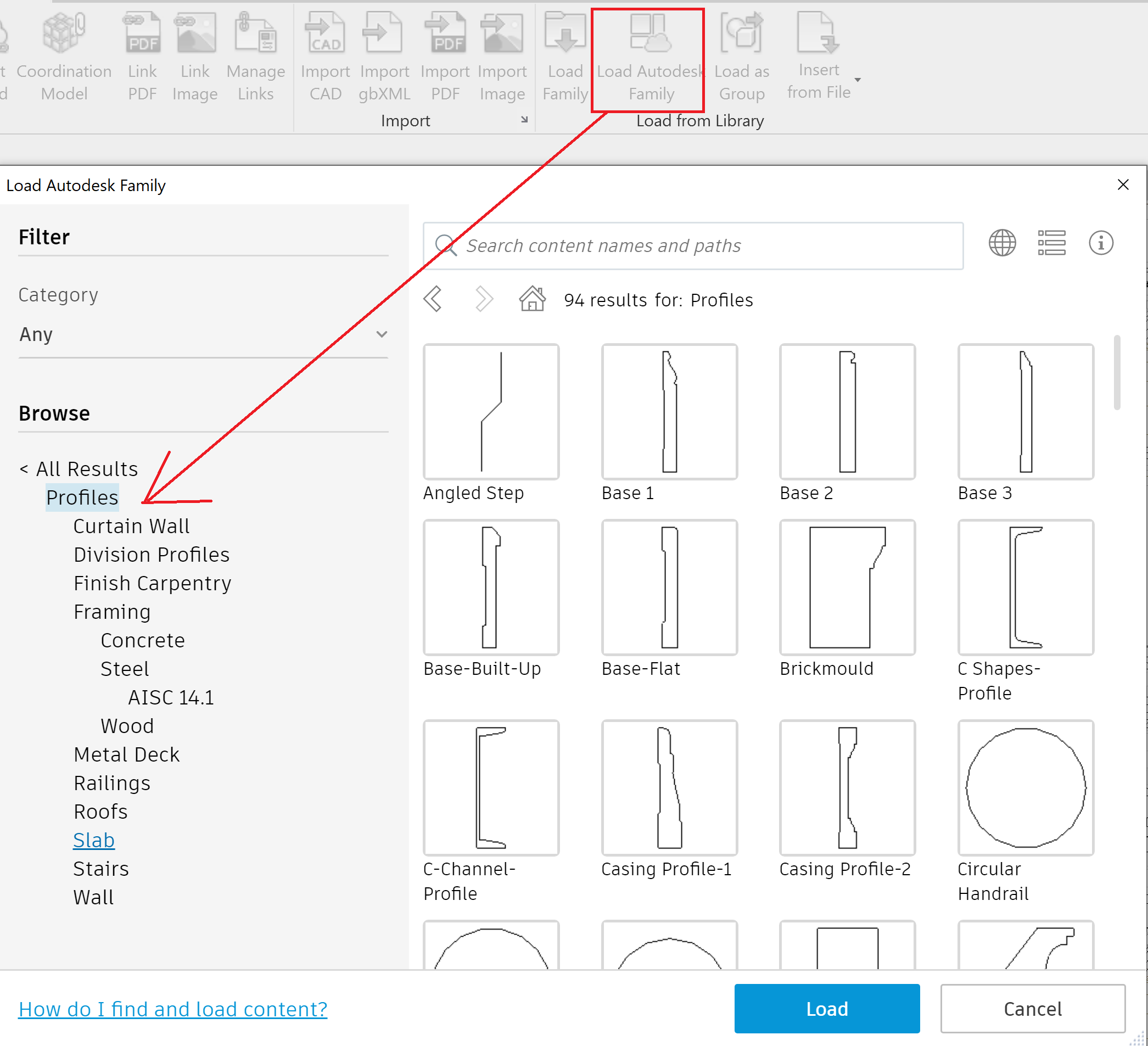Open the Slab category link
The width and height of the screenshot is (1148, 1046).
(93, 840)
